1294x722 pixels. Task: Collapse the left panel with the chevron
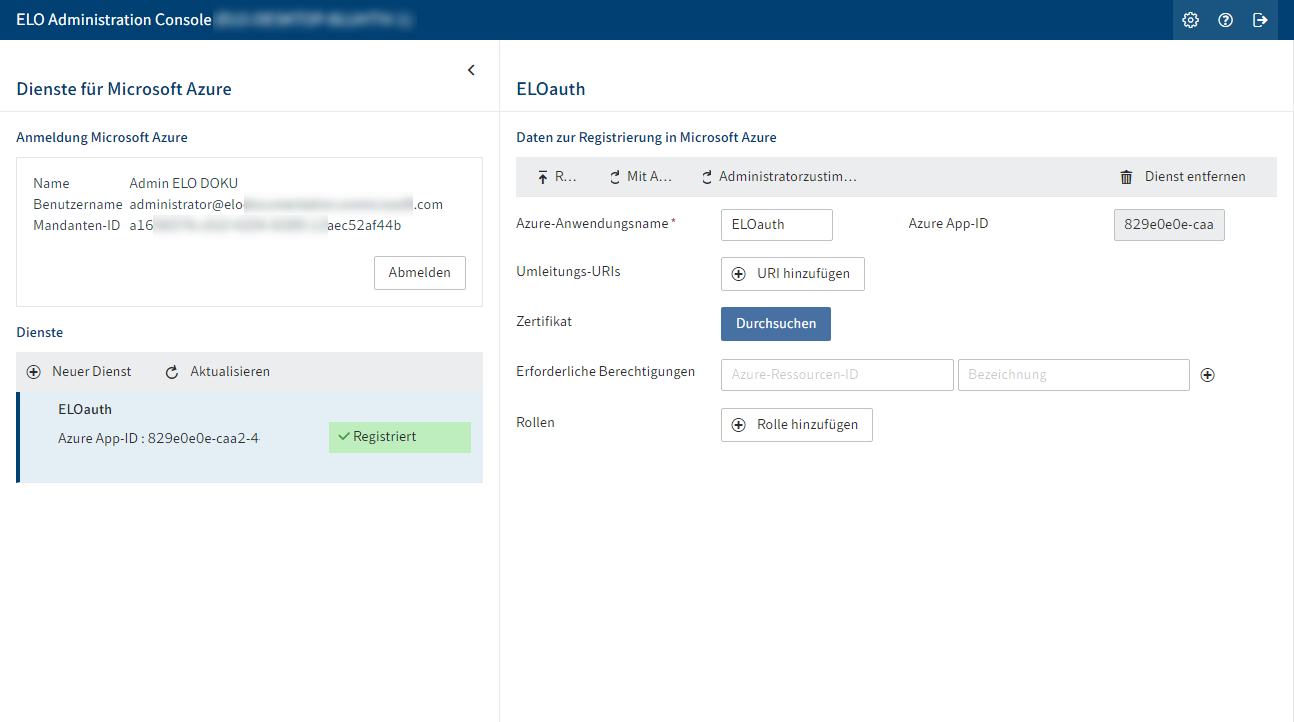tap(471, 70)
